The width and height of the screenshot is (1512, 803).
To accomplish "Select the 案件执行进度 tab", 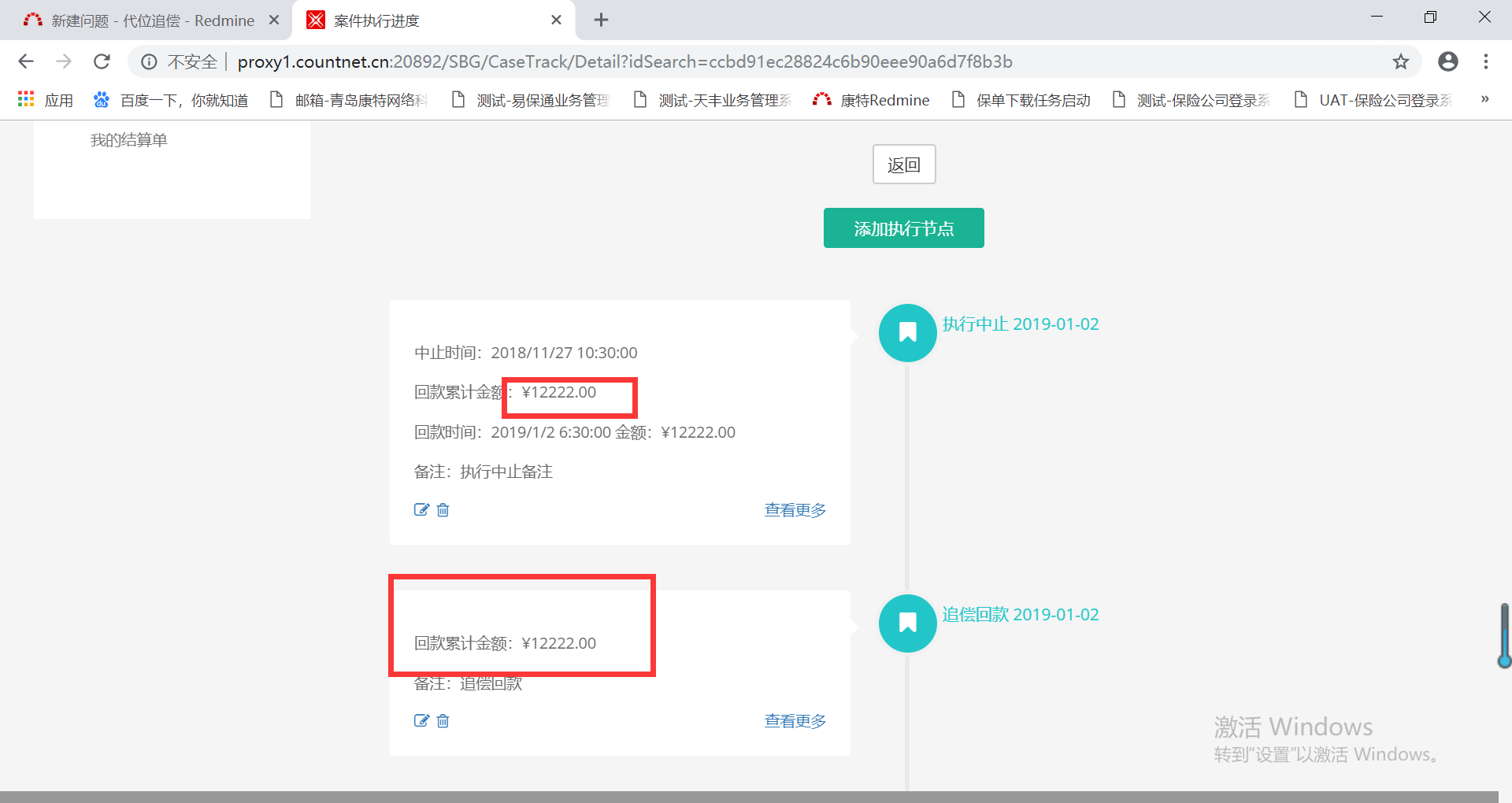I will click(433, 20).
